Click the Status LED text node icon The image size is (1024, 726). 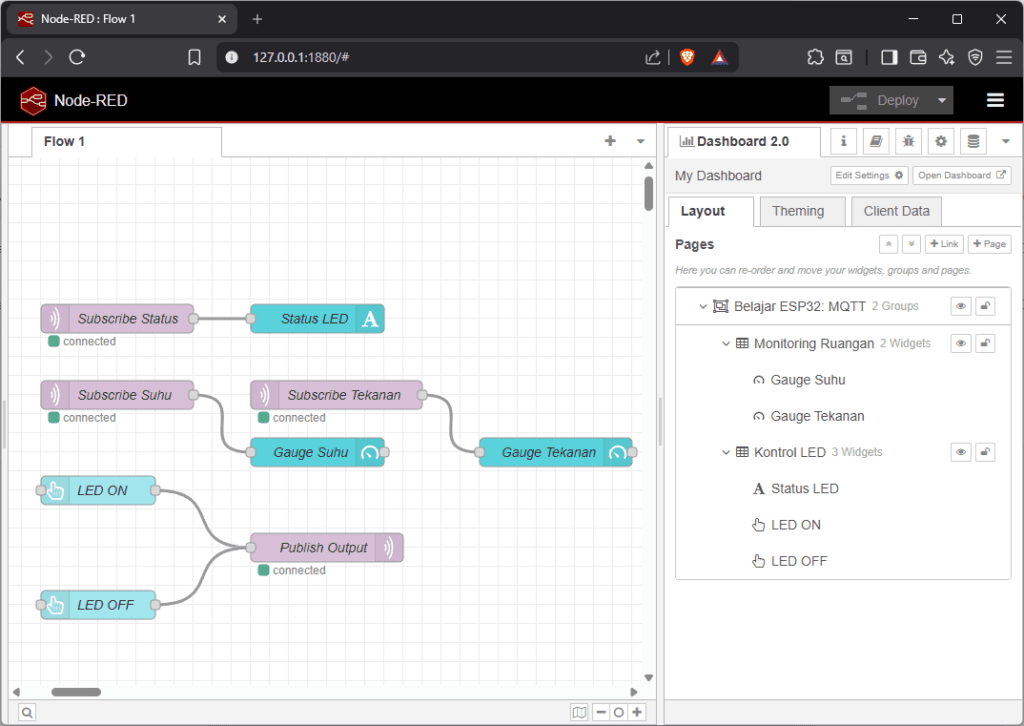[x=370, y=319]
